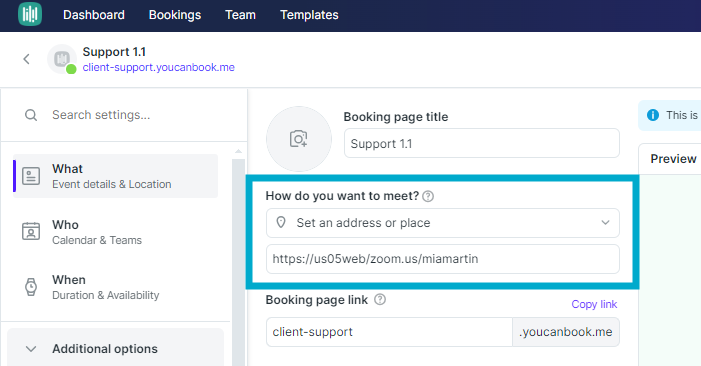Click the YouCanBookMe logo icon
The height and width of the screenshot is (366, 701).
(x=30, y=14)
